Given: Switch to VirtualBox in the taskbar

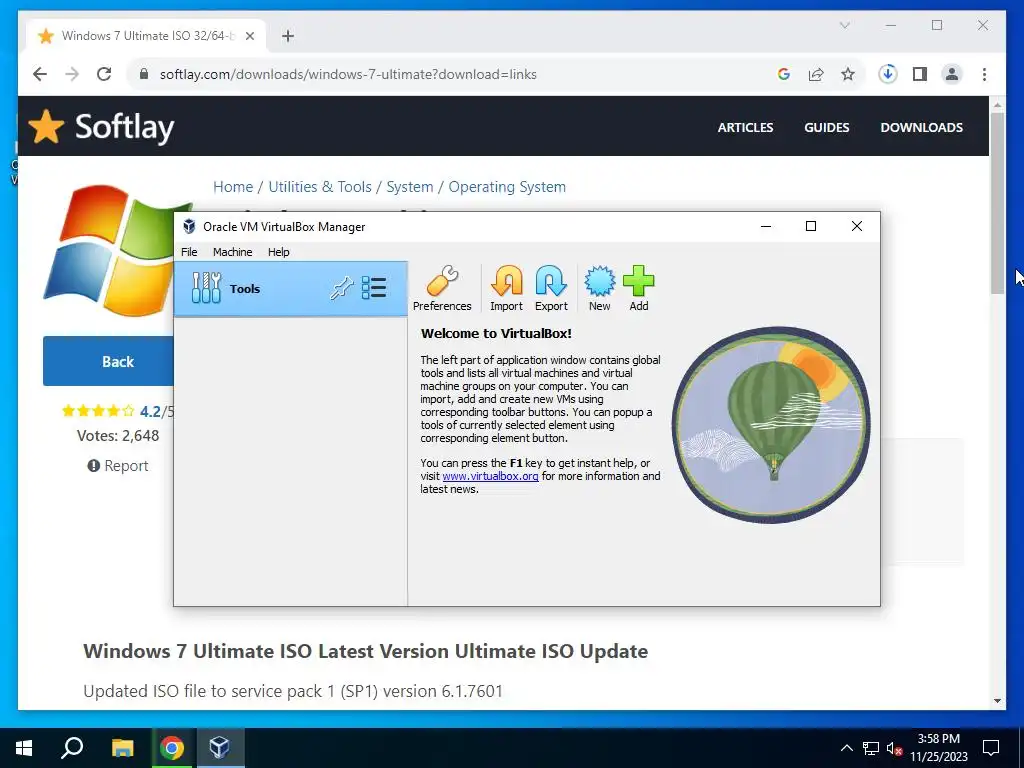Looking at the screenshot, I should pyautogui.click(x=219, y=748).
